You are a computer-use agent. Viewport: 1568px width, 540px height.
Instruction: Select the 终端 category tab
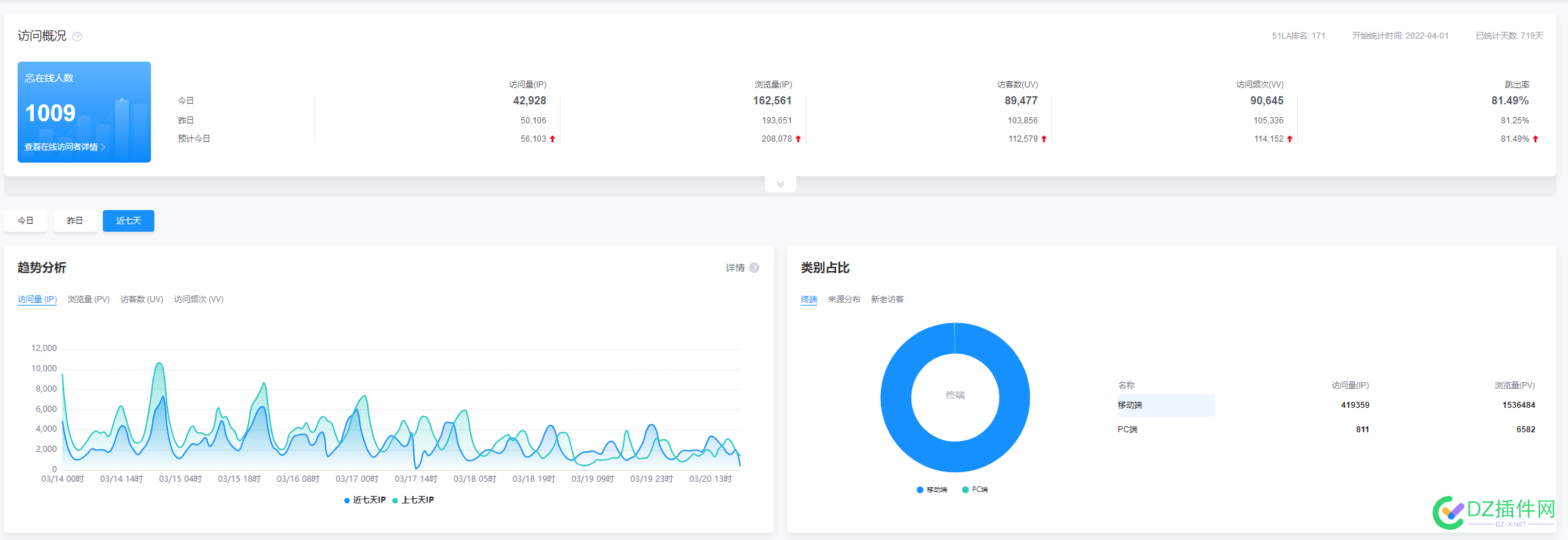point(809,299)
